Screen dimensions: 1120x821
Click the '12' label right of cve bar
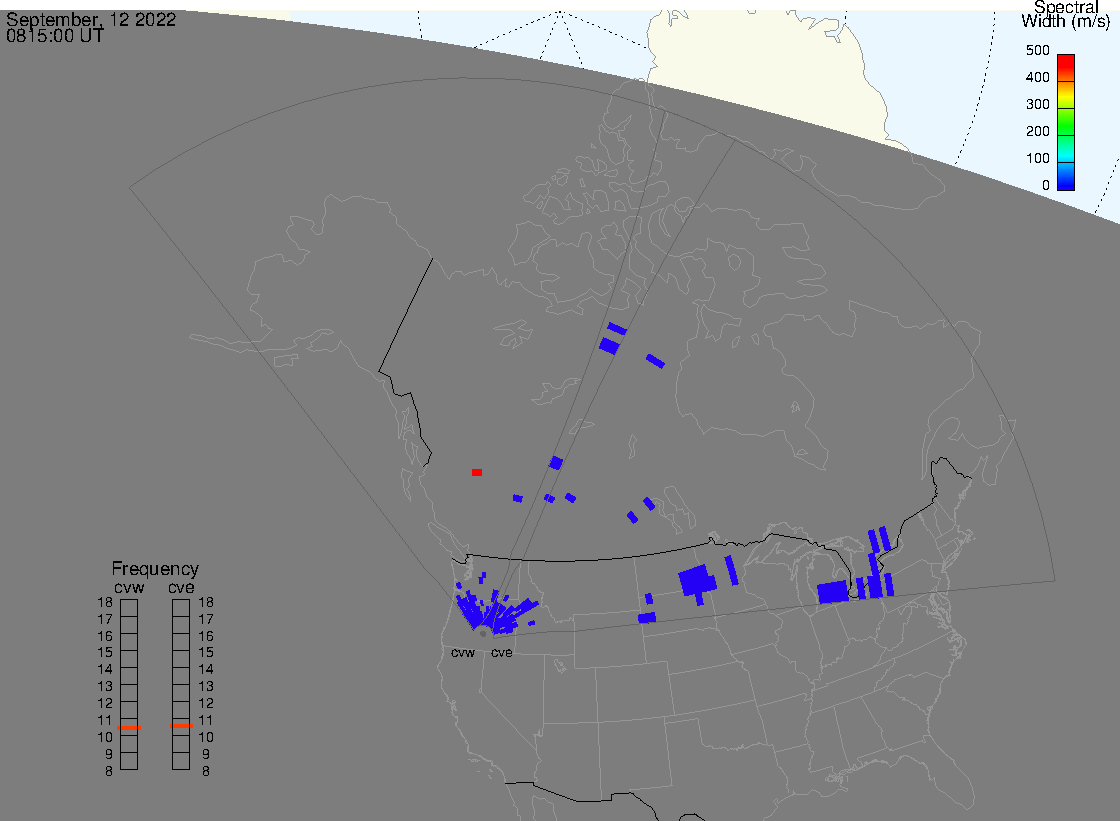pos(206,704)
